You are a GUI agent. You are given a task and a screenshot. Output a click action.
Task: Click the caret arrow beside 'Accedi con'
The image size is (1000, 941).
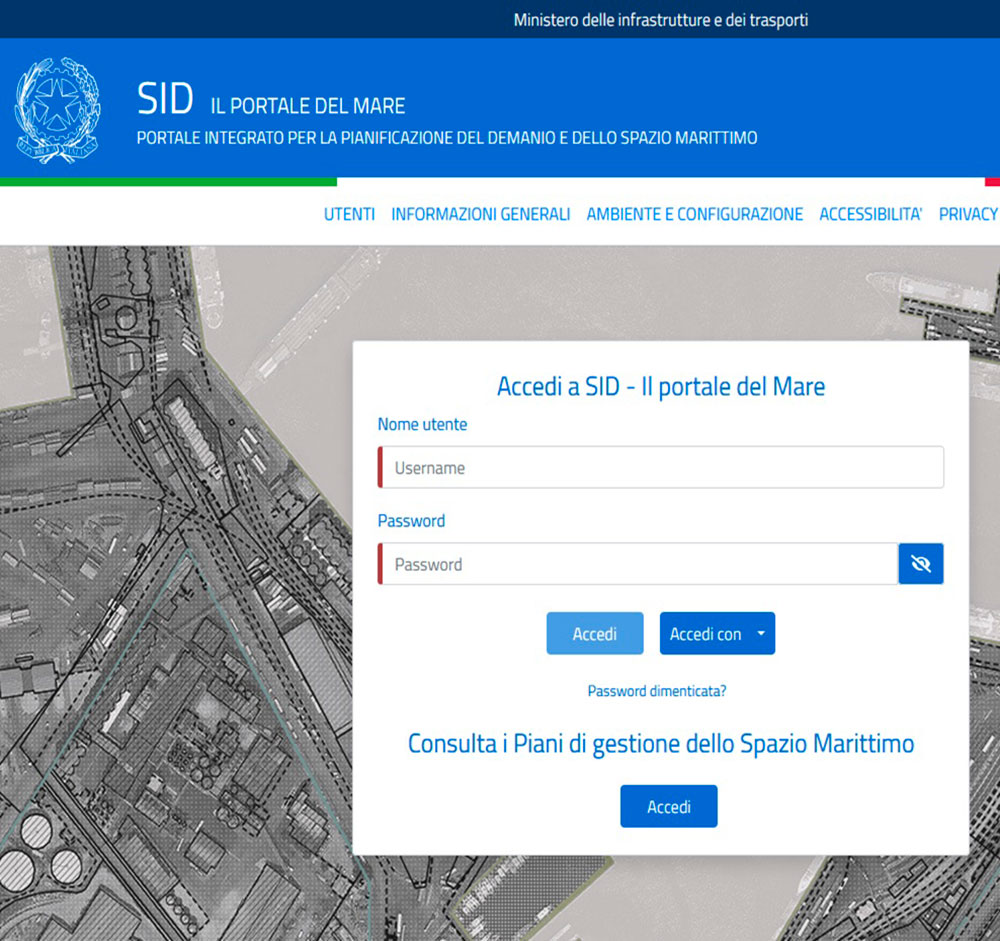coord(759,634)
